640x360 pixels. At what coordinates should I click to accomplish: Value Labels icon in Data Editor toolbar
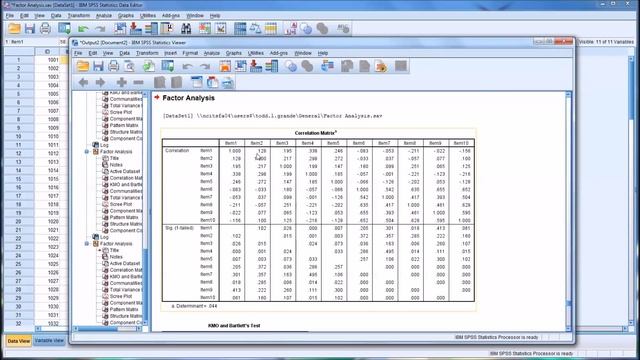291,28
